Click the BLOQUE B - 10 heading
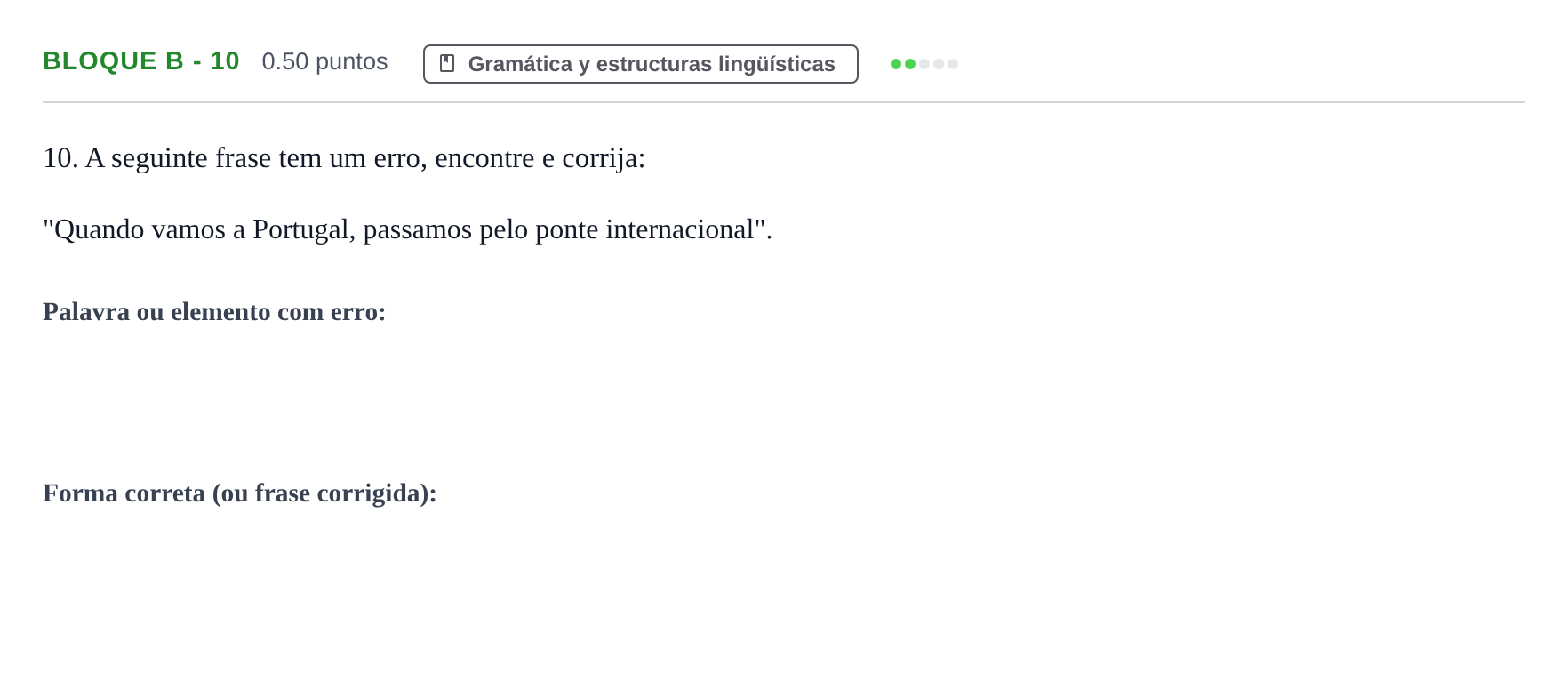This screenshot has height=674, width=1568. click(x=141, y=60)
